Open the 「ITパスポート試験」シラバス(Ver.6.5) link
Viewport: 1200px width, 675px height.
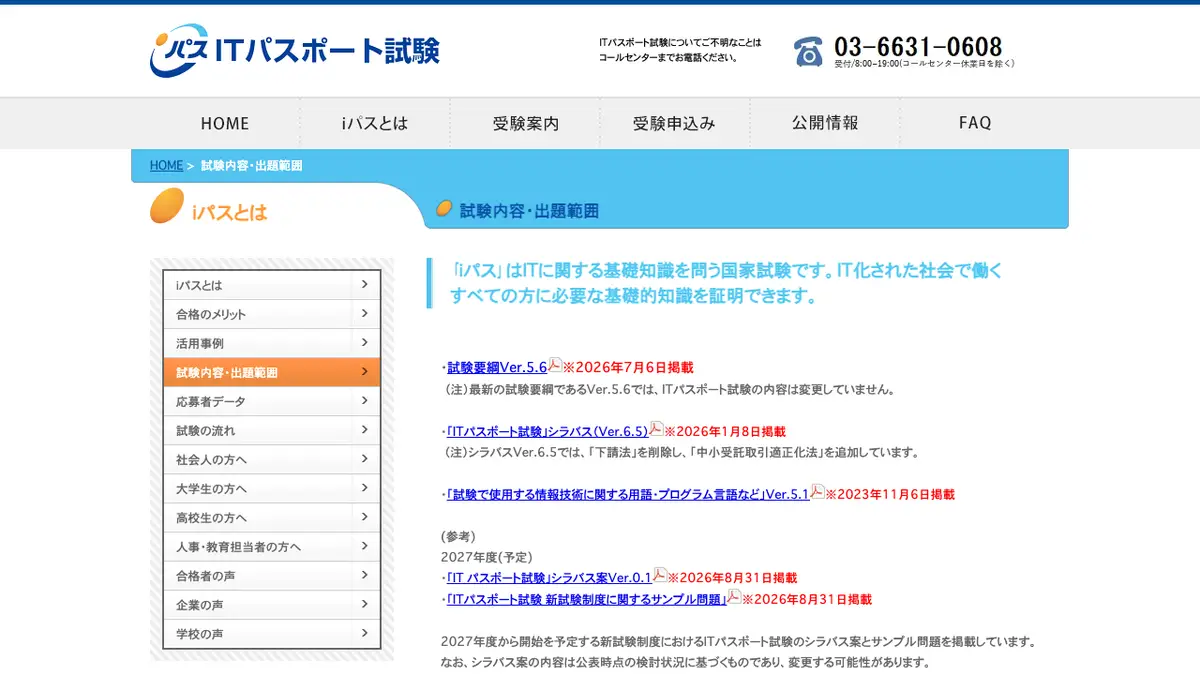coord(547,431)
